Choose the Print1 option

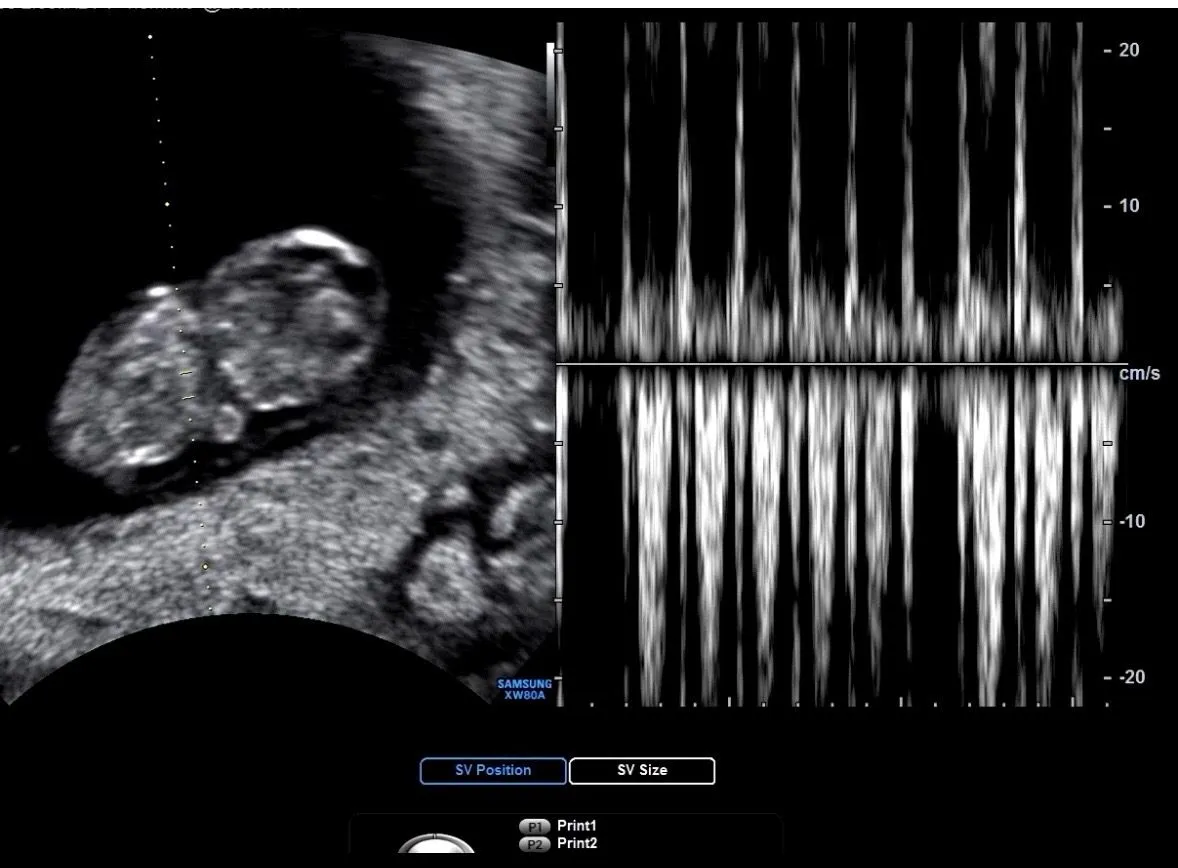click(x=577, y=825)
